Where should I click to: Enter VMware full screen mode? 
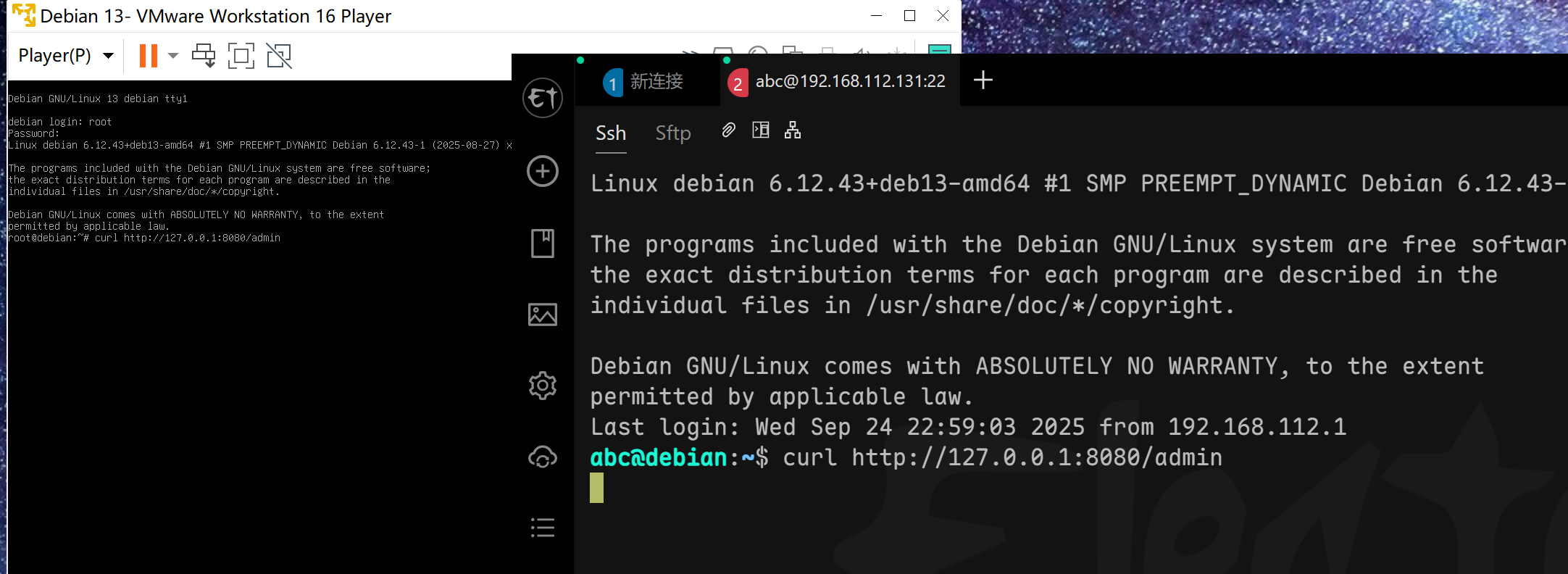(x=241, y=56)
